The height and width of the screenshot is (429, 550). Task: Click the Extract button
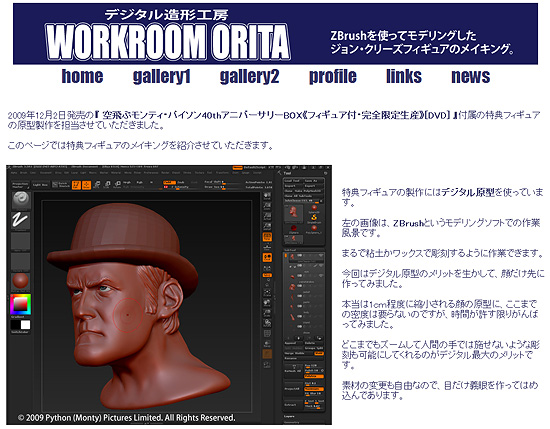293,405
